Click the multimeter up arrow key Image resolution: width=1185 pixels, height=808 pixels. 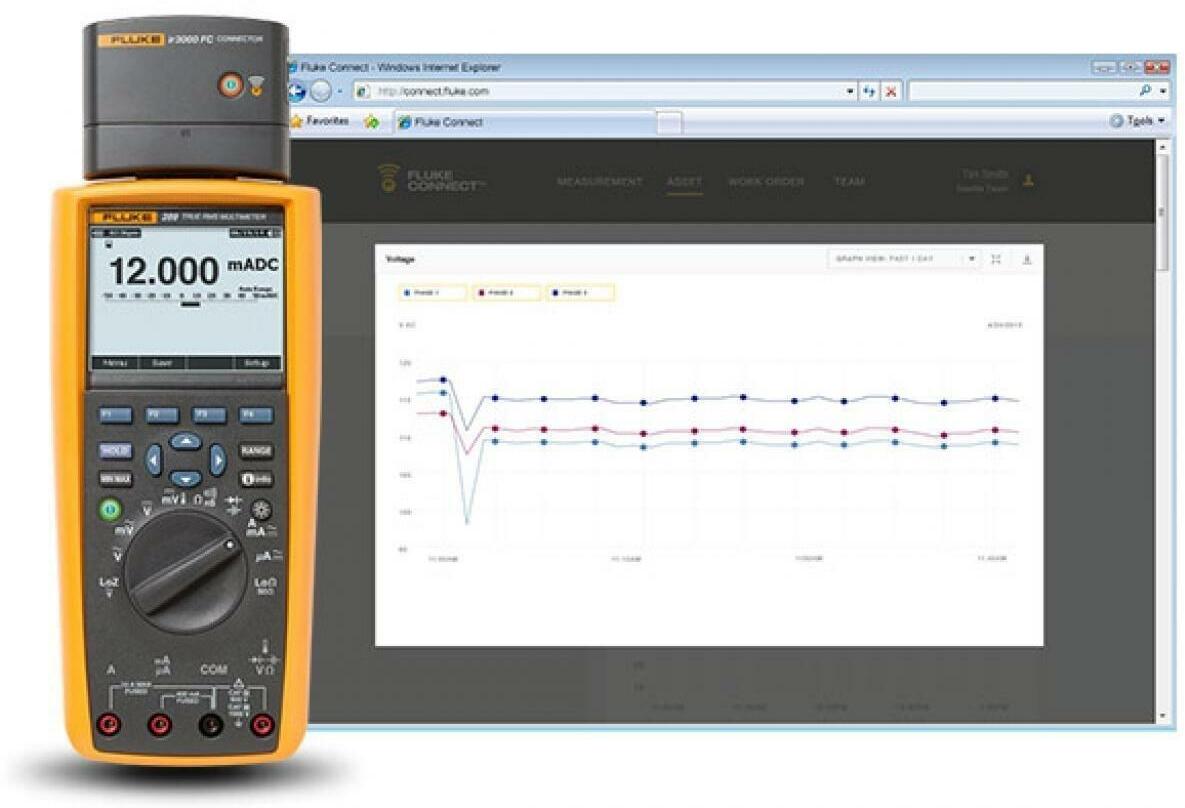[185, 441]
